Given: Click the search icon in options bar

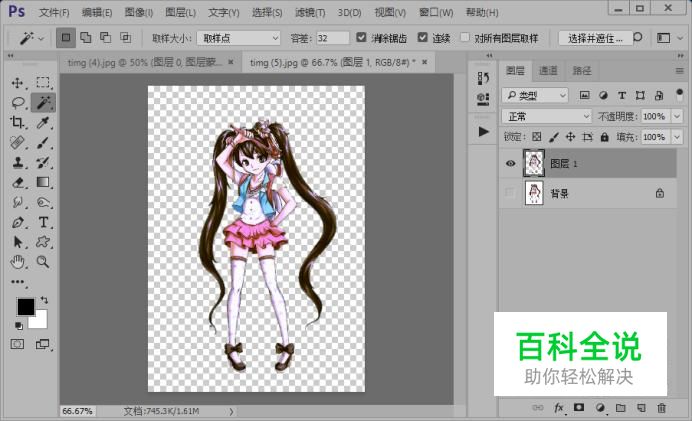Looking at the screenshot, I should click(x=638, y=38).
